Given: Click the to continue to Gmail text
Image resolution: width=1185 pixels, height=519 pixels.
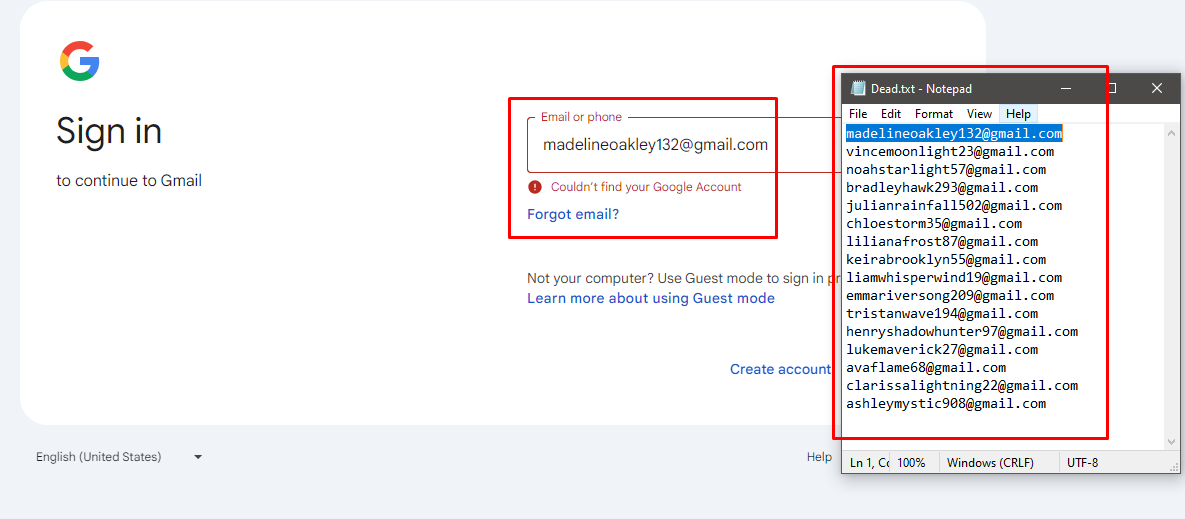Looking at the screenshot, I should pos(129,181).
